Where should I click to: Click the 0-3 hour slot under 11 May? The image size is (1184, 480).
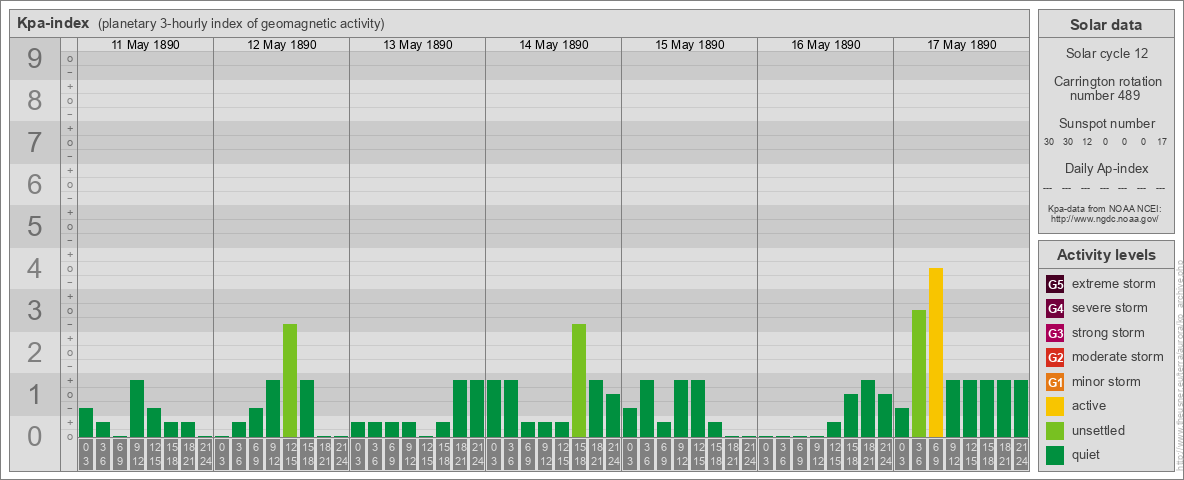pyautogui.click(x=86, y=454)
